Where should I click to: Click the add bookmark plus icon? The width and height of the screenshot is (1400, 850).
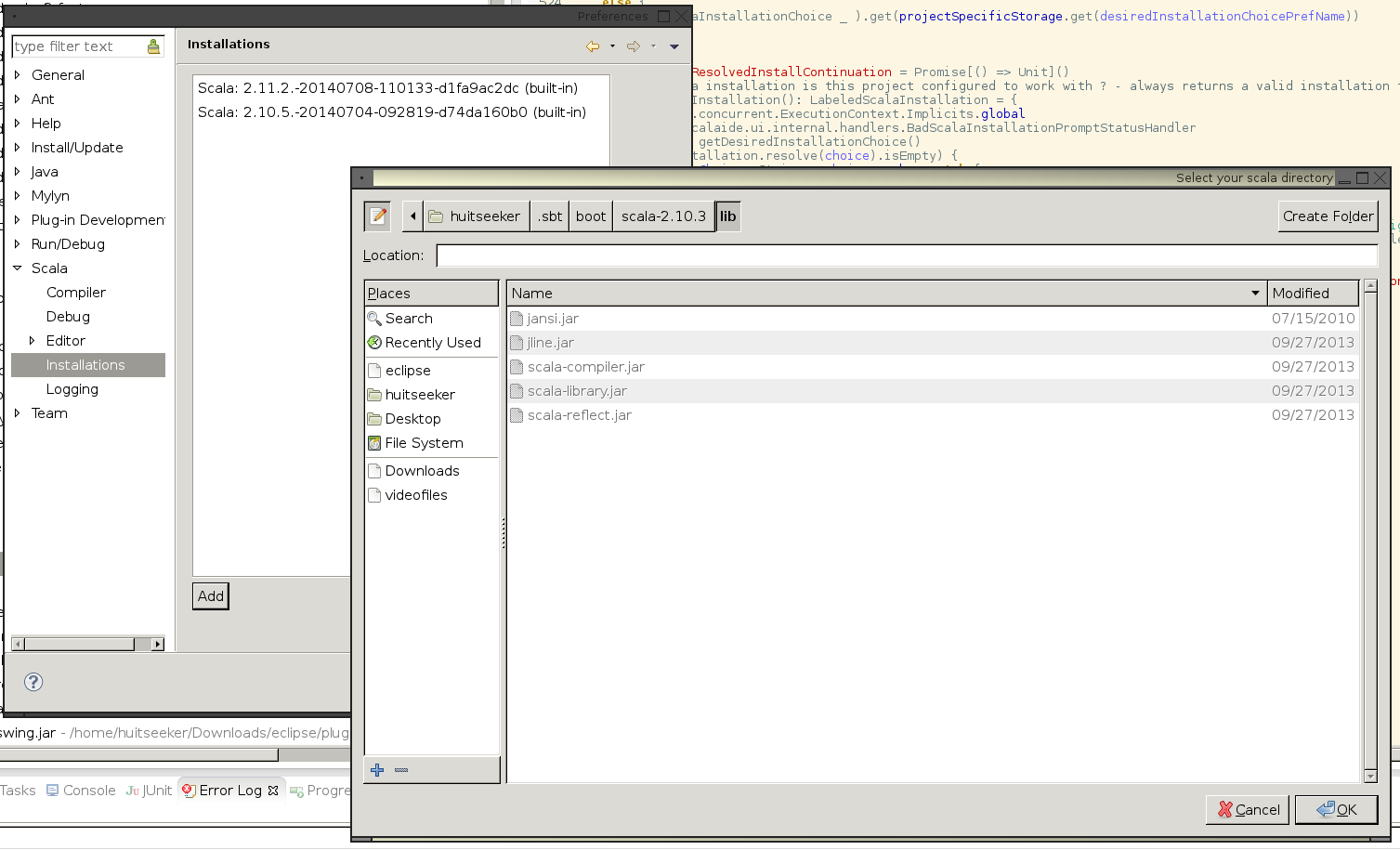point(377,770)
